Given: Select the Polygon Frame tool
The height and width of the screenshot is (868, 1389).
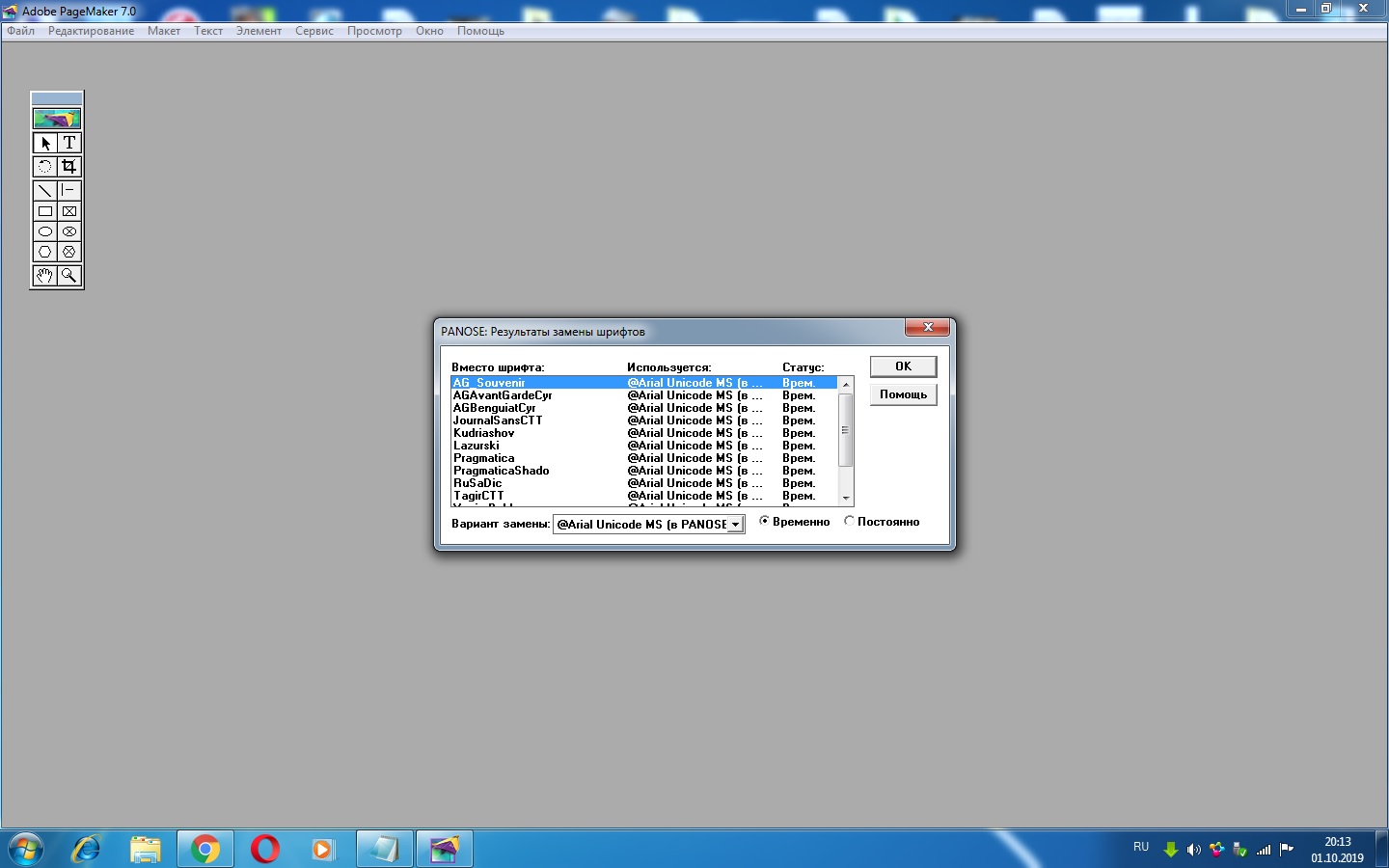Looking at the screenshot, I should click(69, 252).
